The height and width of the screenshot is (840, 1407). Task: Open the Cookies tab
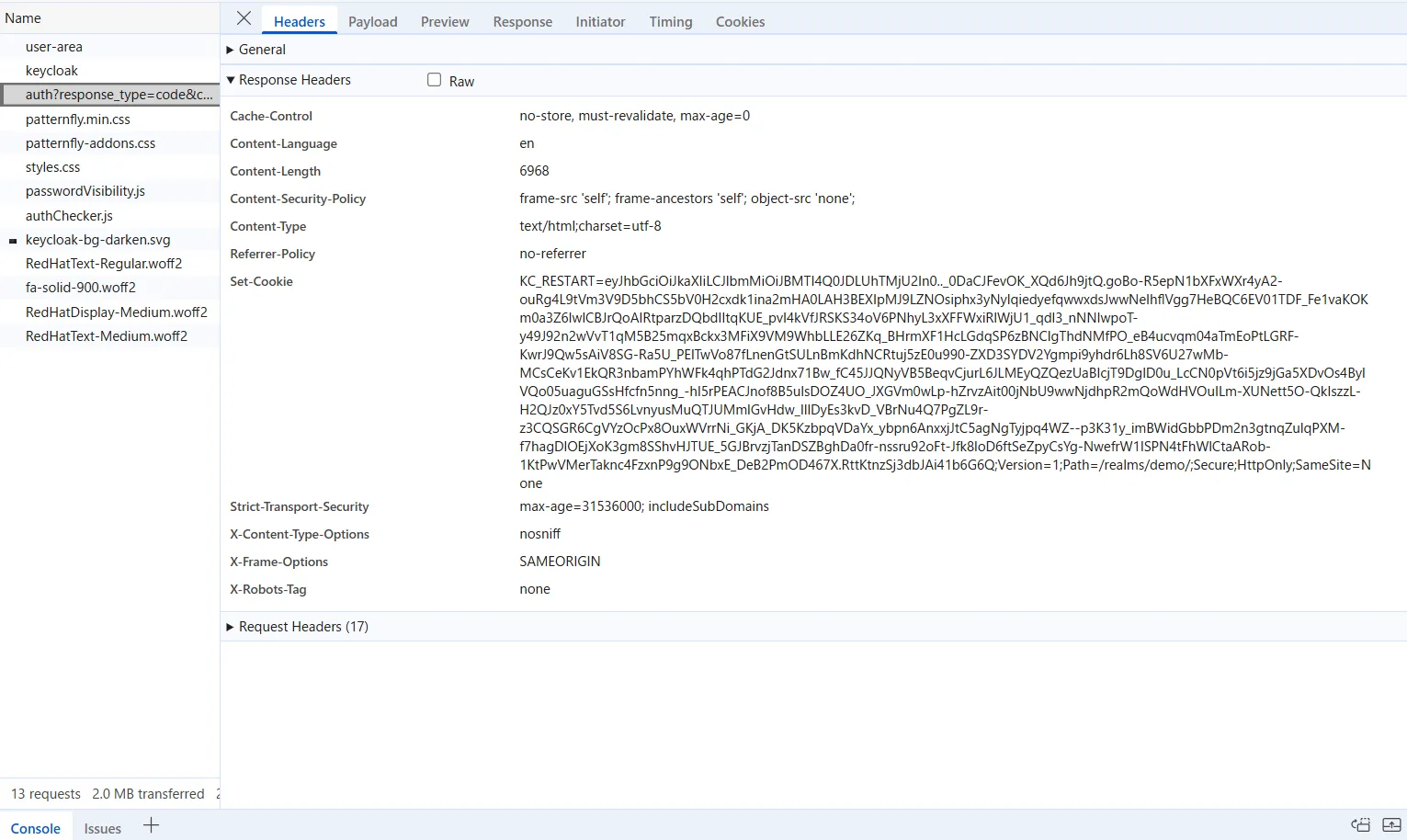(740, 22)
